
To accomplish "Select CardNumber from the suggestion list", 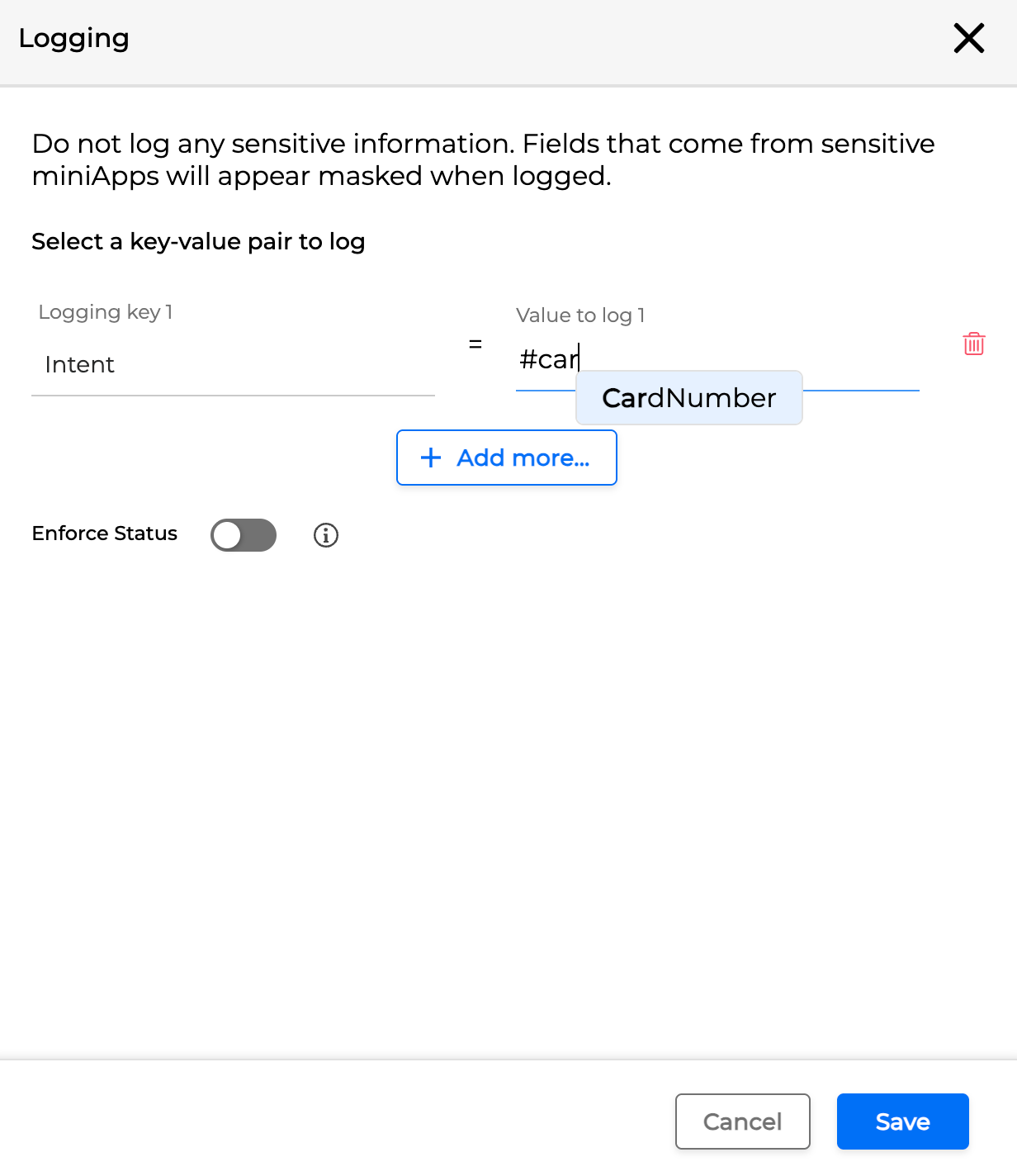I will point(688,398).
